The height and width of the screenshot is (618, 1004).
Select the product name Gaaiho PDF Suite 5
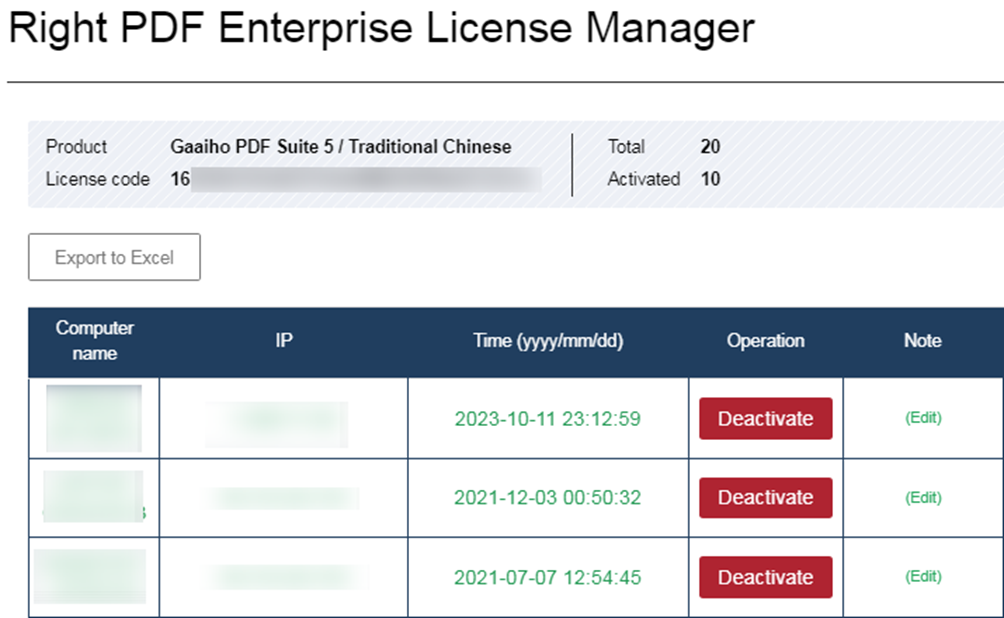(x=252, y=147)
